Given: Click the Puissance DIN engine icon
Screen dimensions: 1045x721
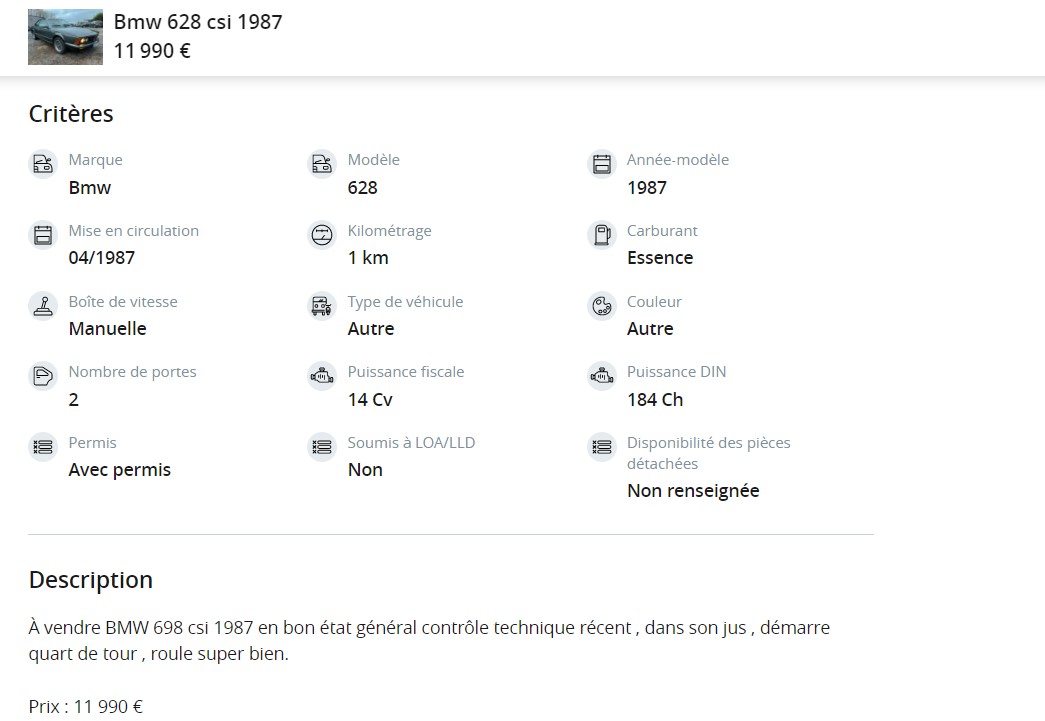Looking at the screenshot, I should tap(601, 376).
